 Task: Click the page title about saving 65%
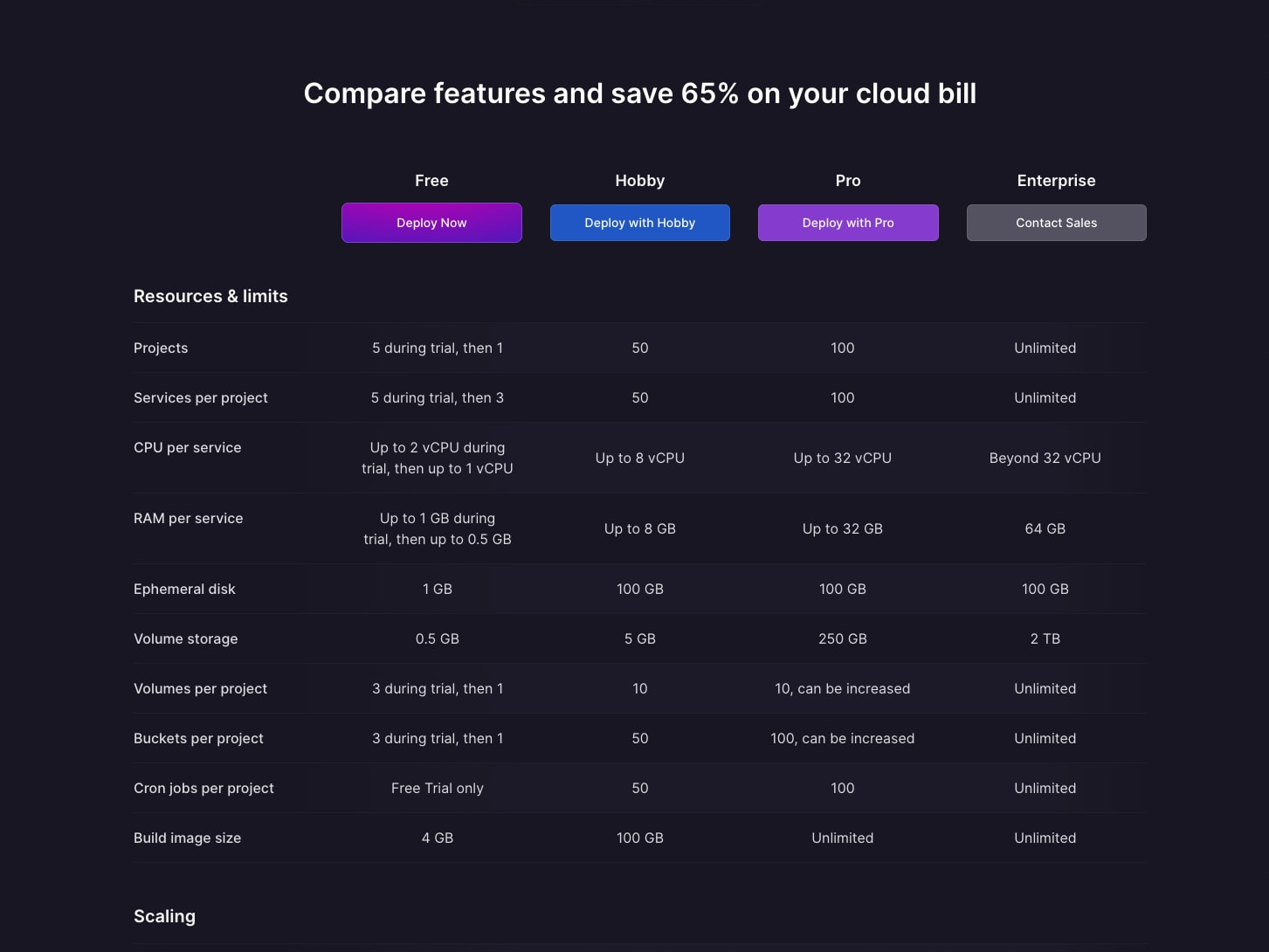coord(640,93)
